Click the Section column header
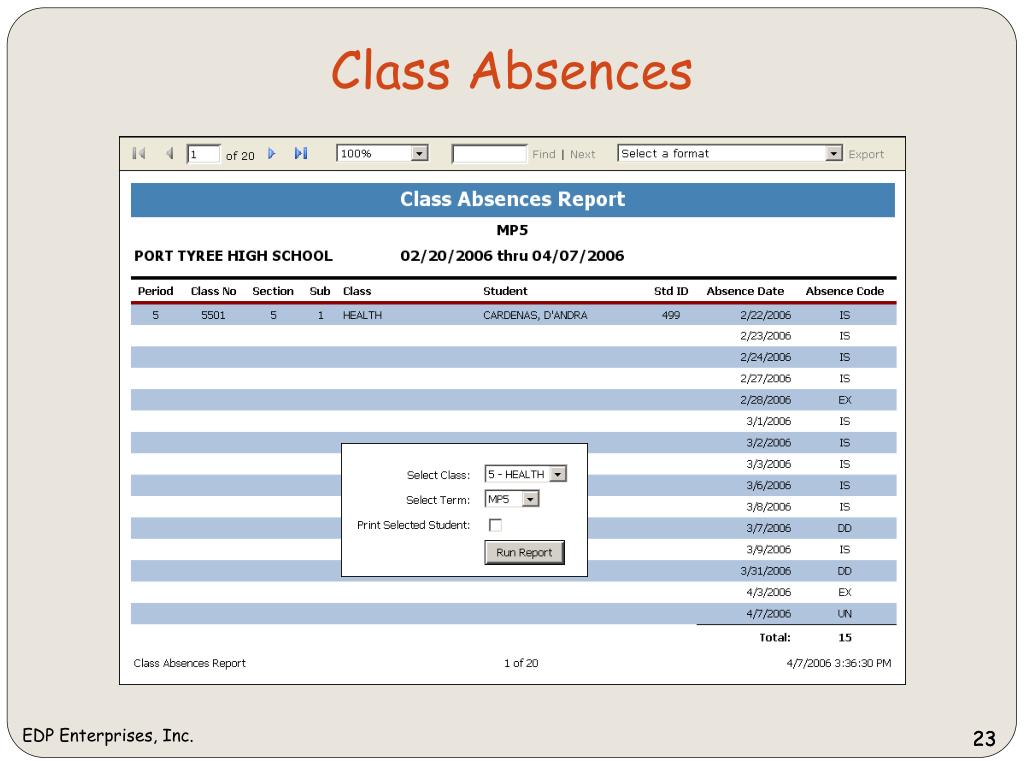 pyautogui.click(x=273, y=291)
